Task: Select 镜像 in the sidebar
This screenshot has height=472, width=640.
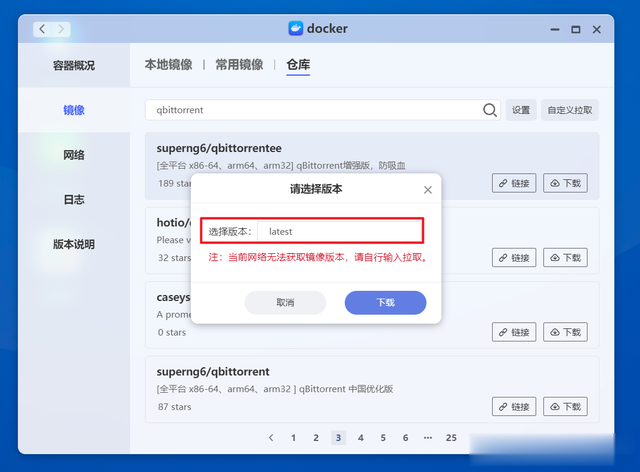Action: pyautogui.click(x=74, y=110)
